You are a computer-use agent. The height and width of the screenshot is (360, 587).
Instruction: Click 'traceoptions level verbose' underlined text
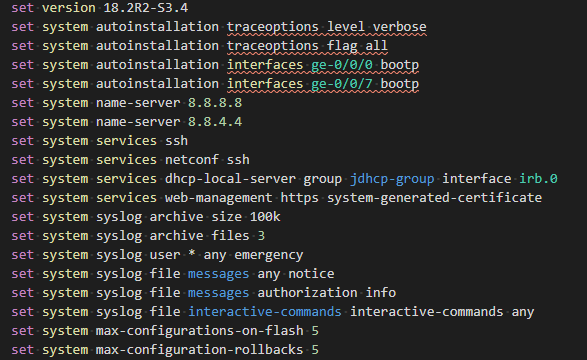tap(326, 27)
